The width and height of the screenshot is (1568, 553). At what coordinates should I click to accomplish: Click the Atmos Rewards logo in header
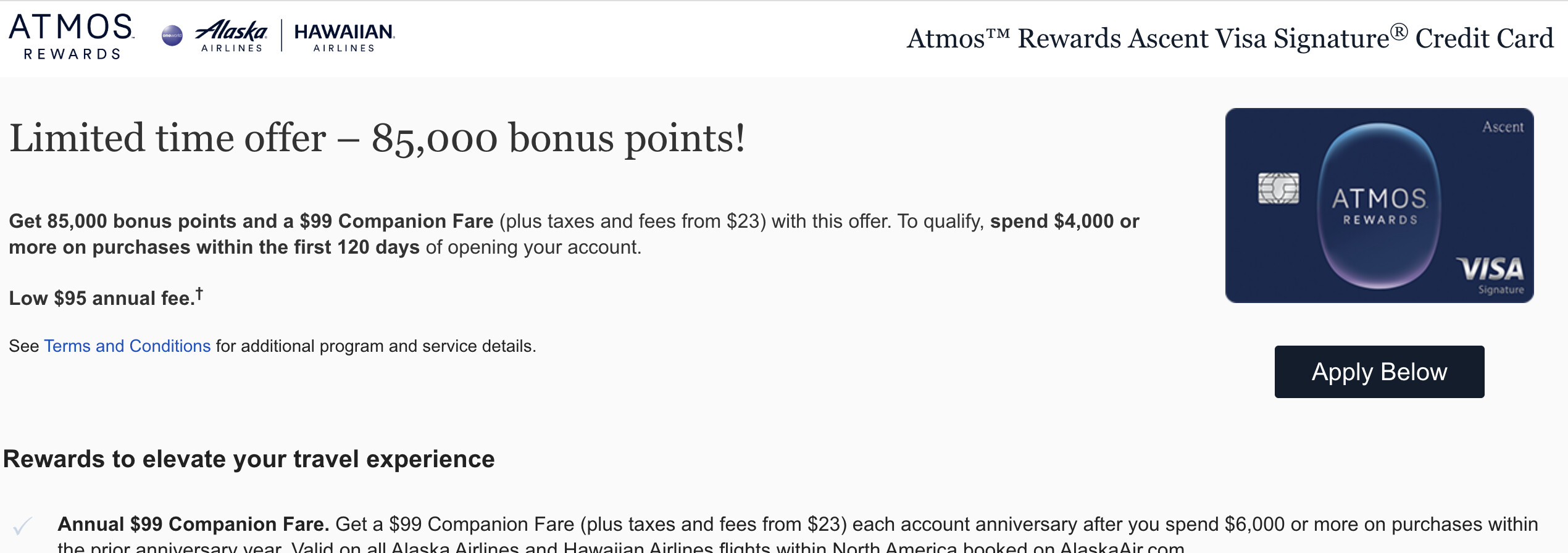coord(72,36)
